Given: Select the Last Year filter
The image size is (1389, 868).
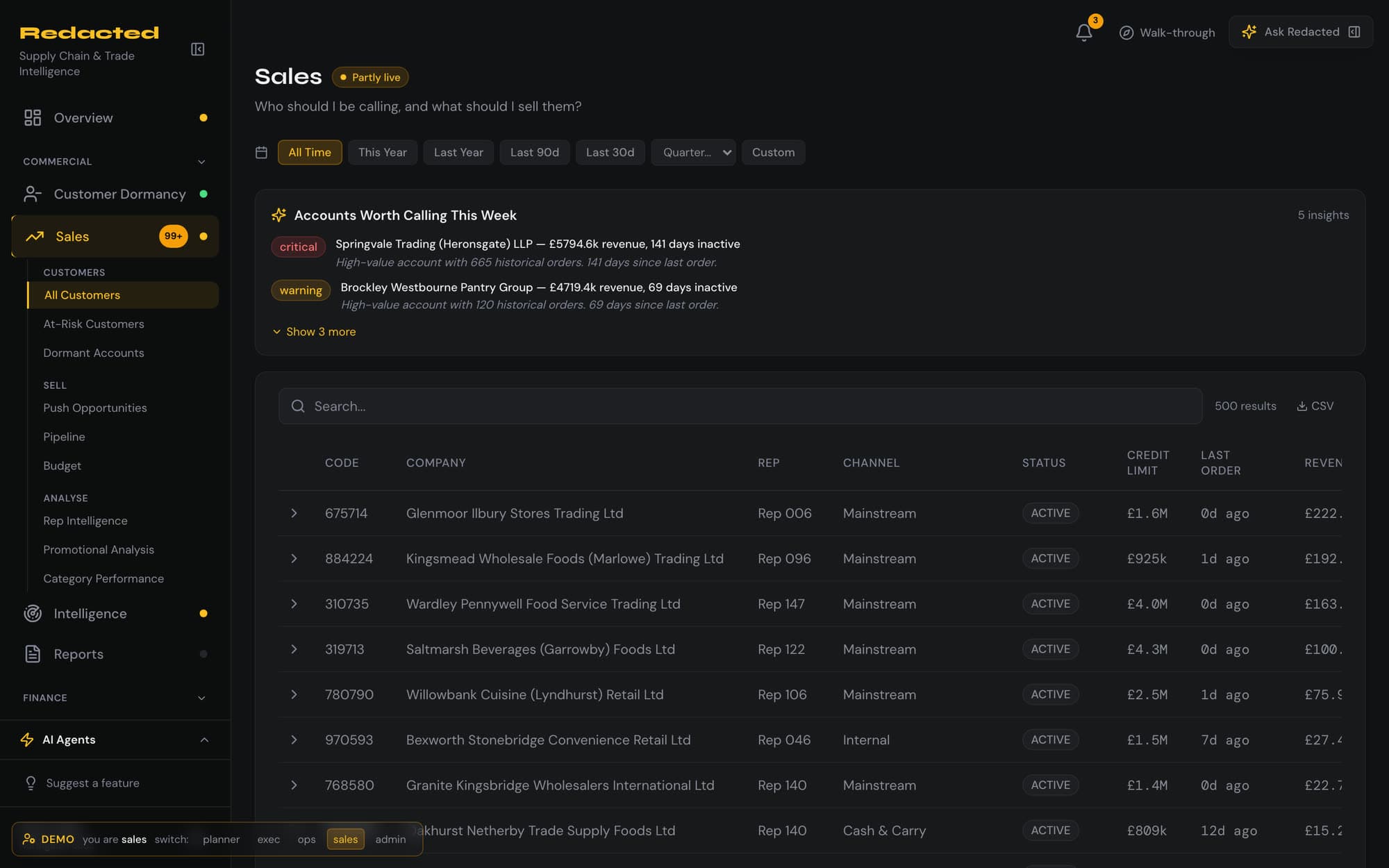Looking at the screenshot, I should click(x=458, y=152).
